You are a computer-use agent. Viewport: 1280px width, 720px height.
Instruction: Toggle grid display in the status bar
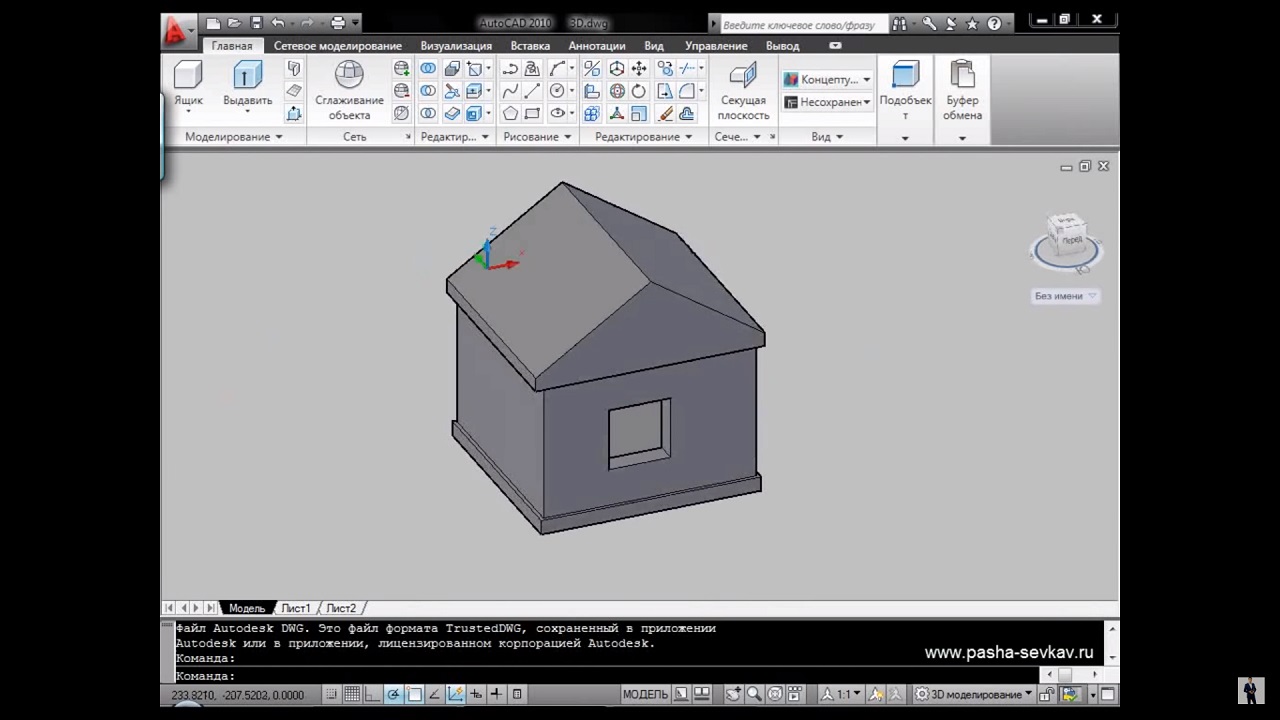click(352, 694)
